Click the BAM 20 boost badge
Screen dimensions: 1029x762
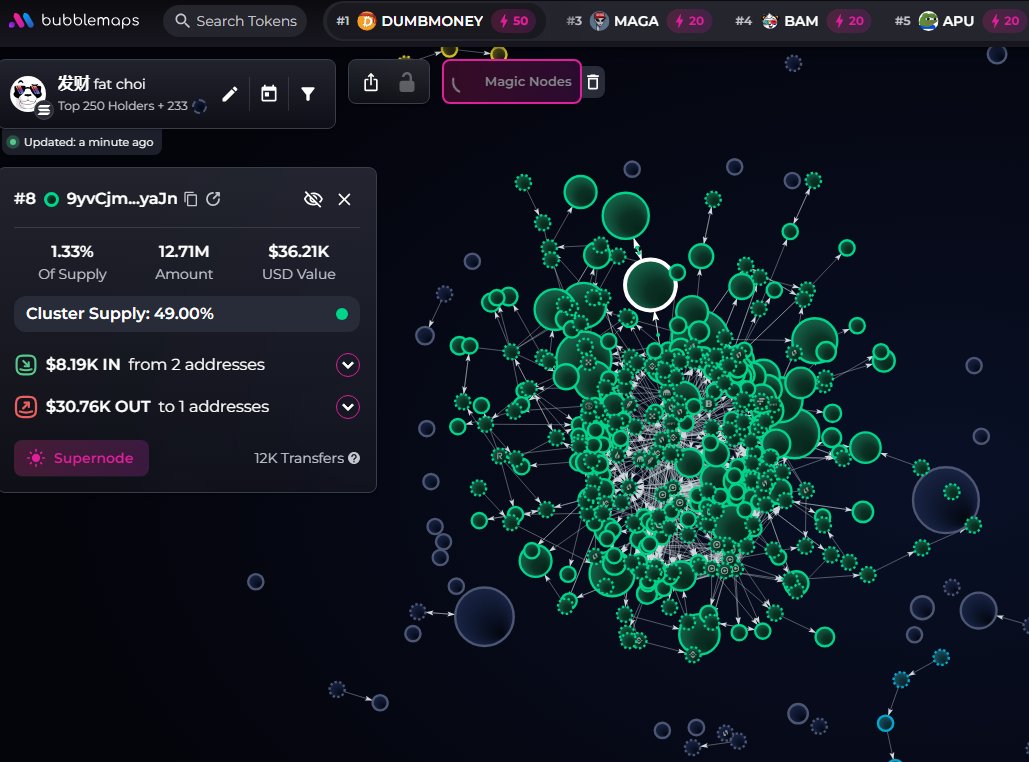849,21
